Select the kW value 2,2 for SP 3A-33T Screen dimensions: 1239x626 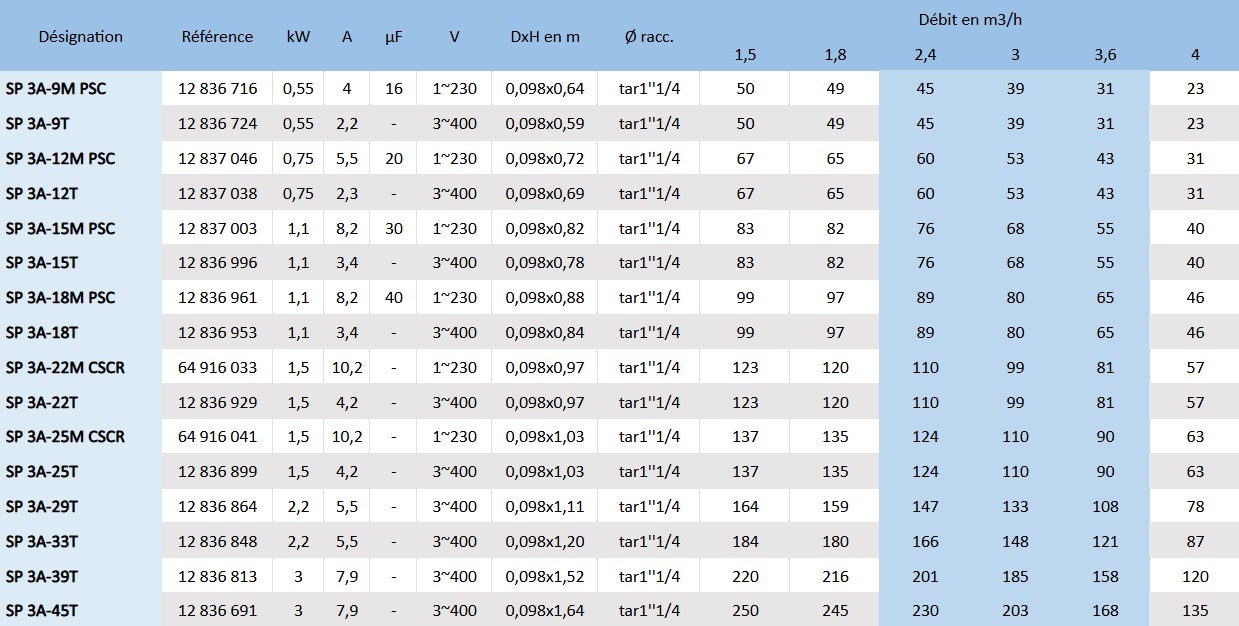pyautogui.click(x=297, y=541)
